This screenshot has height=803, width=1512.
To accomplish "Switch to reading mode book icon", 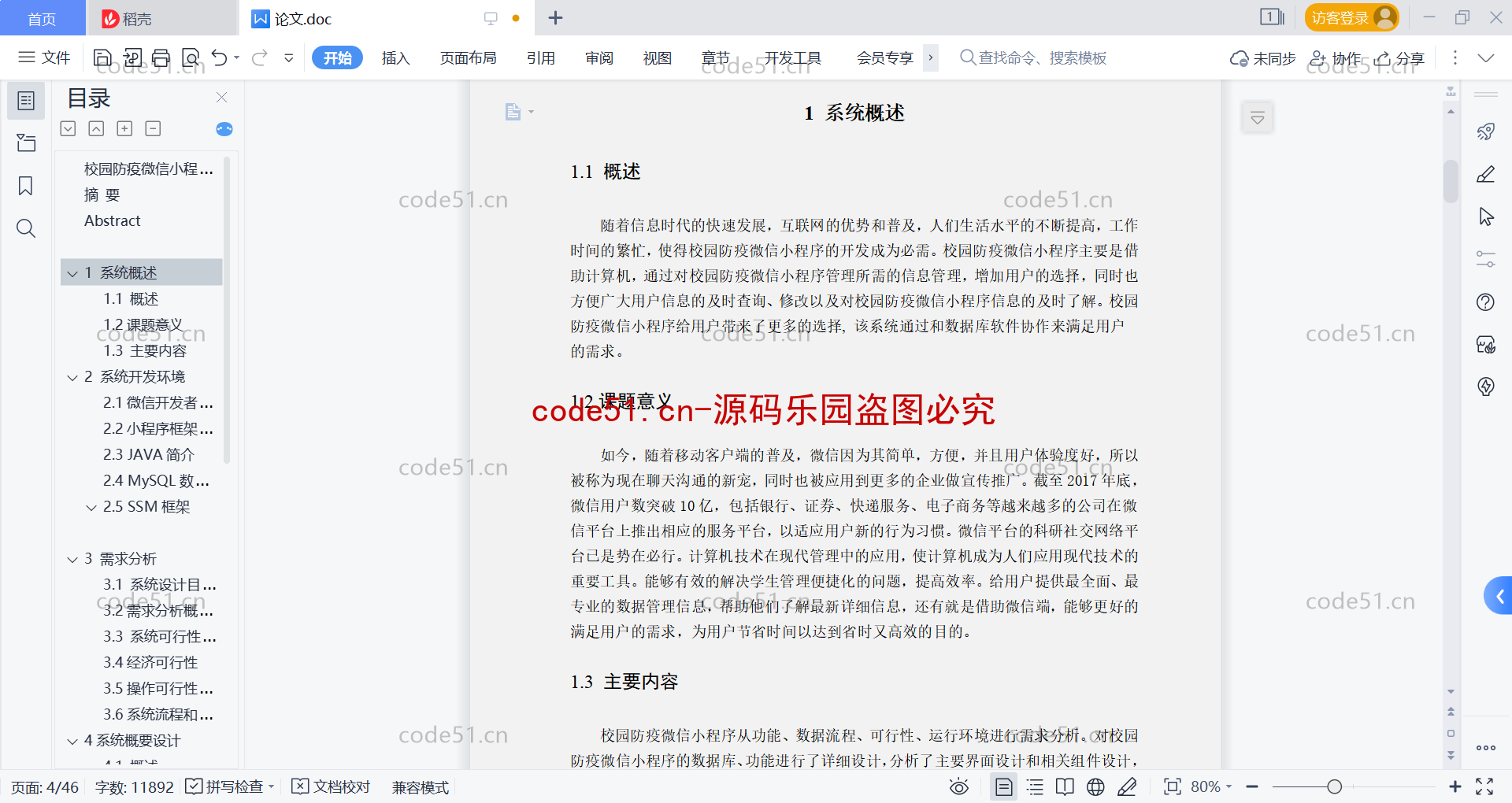I will (x=1065, y=786).
